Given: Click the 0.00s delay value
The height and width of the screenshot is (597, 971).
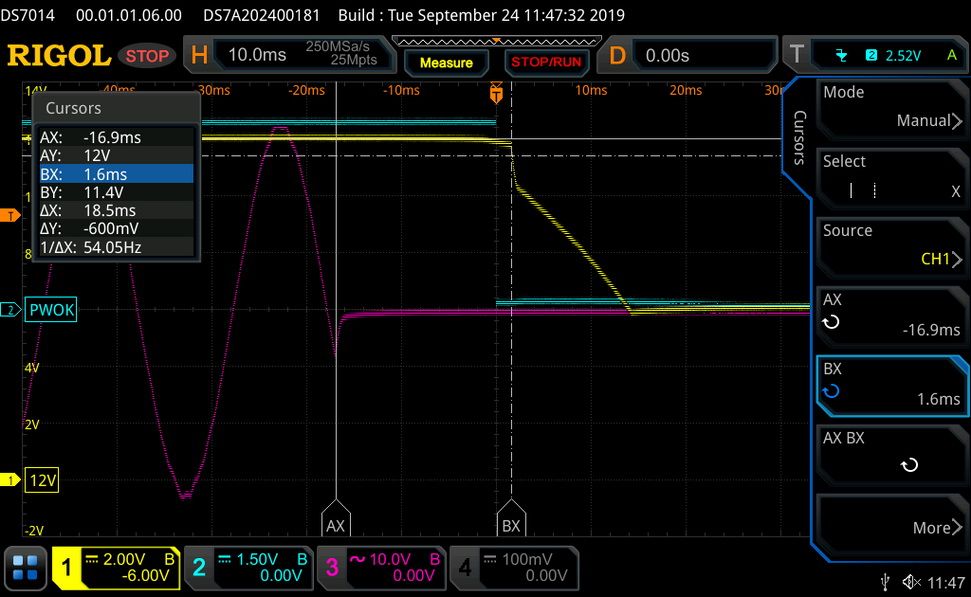Looking at the screenshot, I should 667,56.
